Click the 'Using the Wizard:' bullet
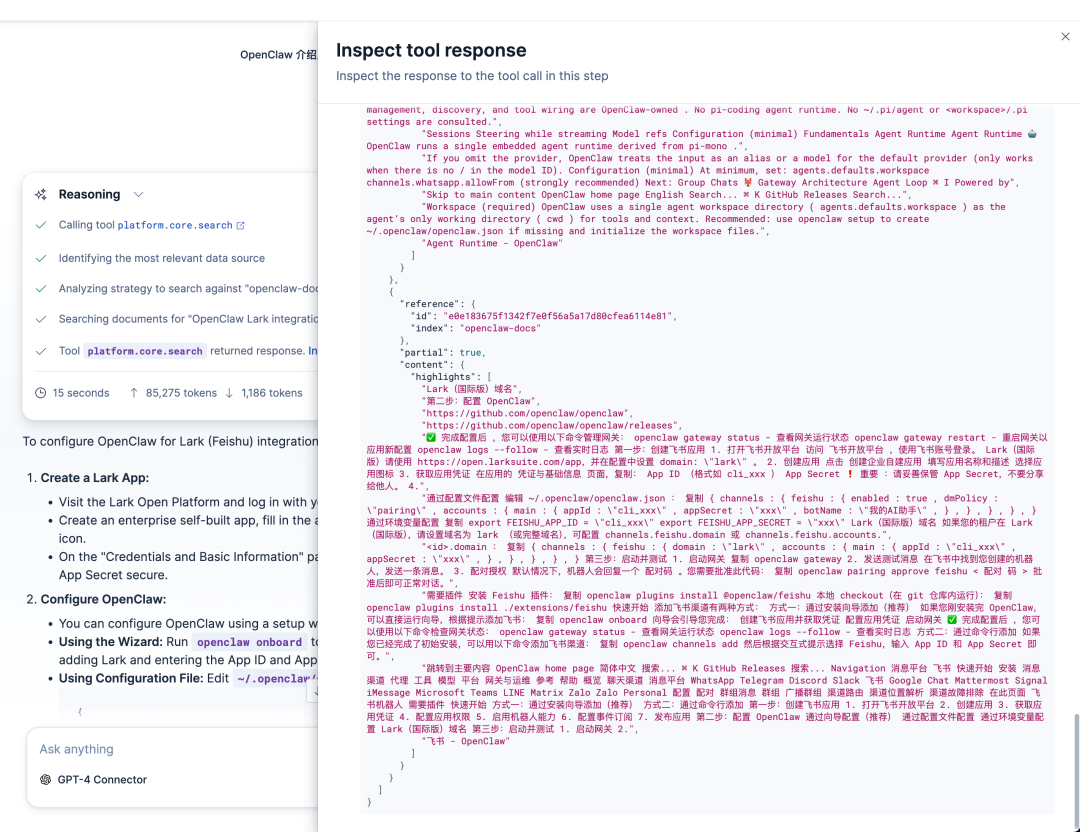Image resolution: width=1080 pixels, height=832 pixels. point(110,642)
